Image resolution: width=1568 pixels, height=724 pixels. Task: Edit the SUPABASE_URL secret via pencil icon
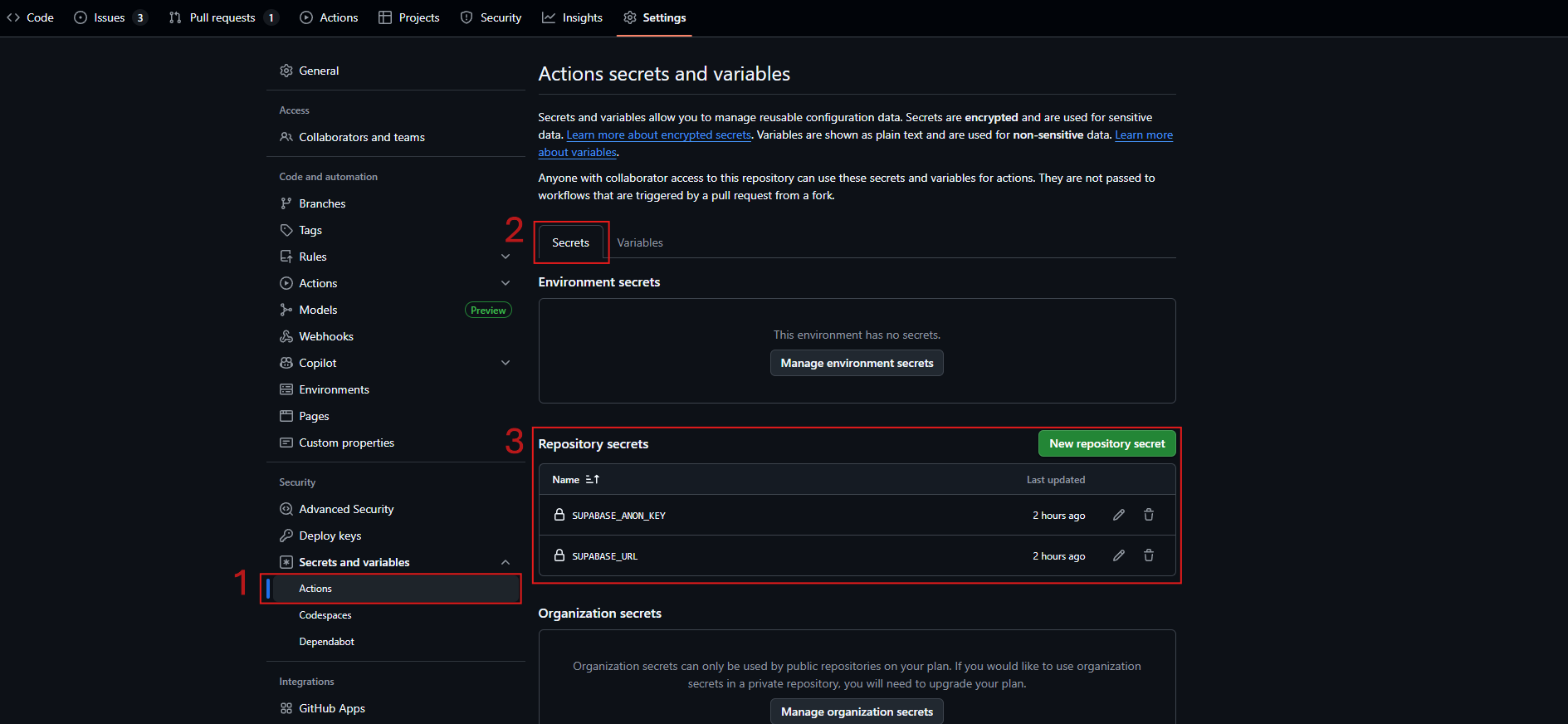[1119, 555]
